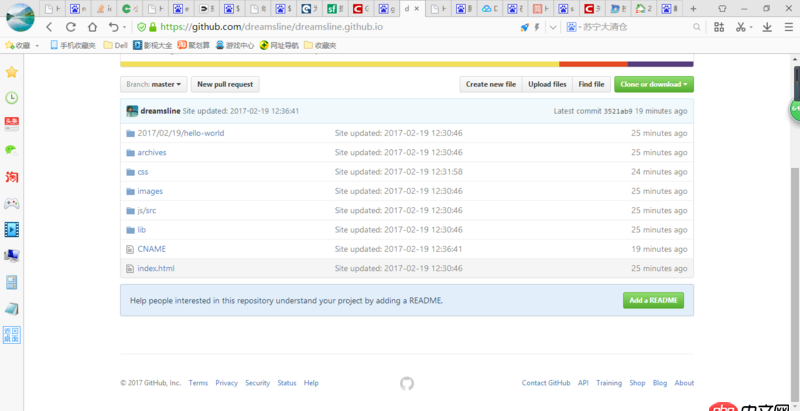Open the red Taobao sidebar icon
The height and width of the screenshot is (411, 800).
tap(12, 177)
